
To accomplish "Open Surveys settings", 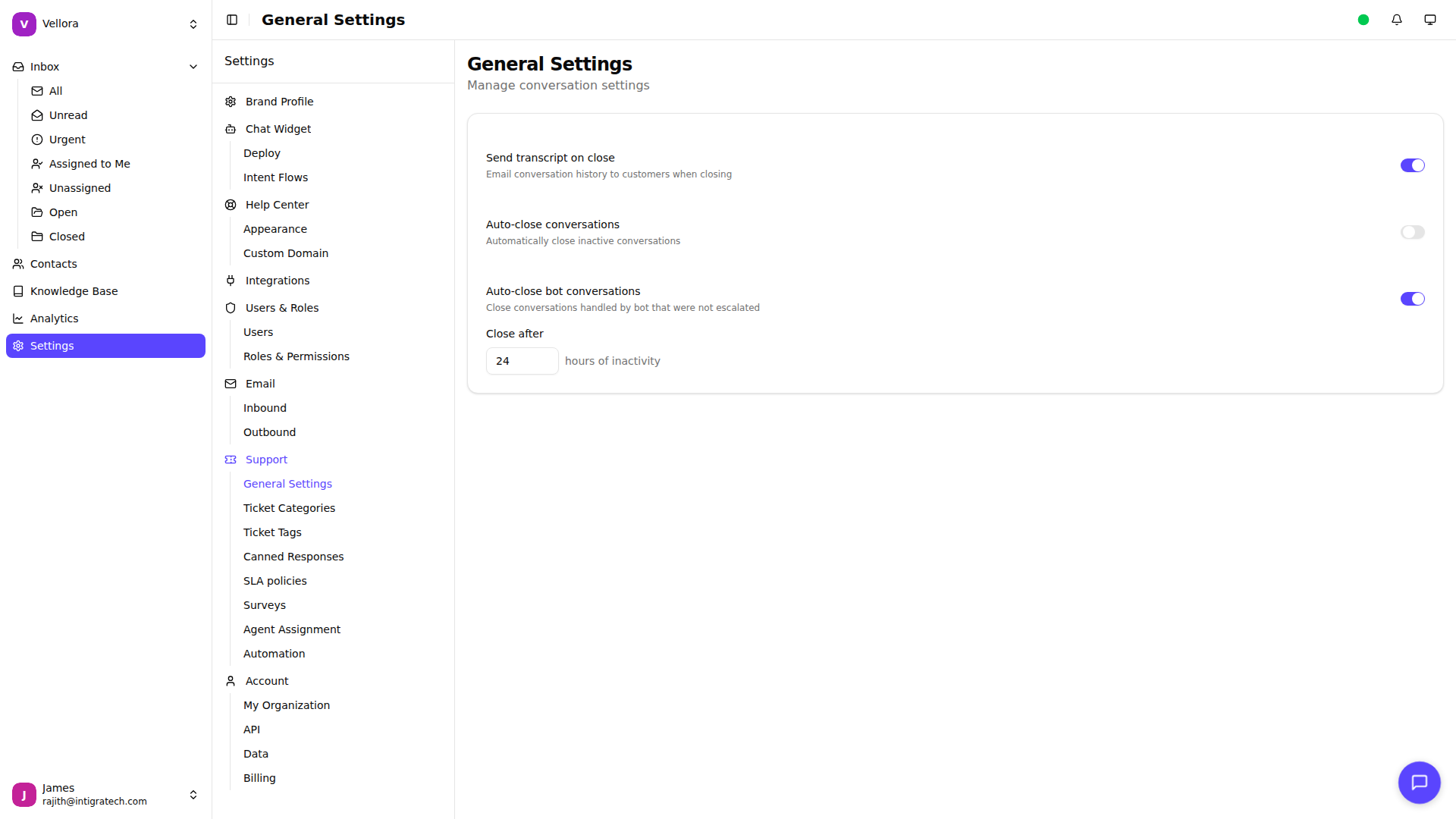I will click(265, 605).
